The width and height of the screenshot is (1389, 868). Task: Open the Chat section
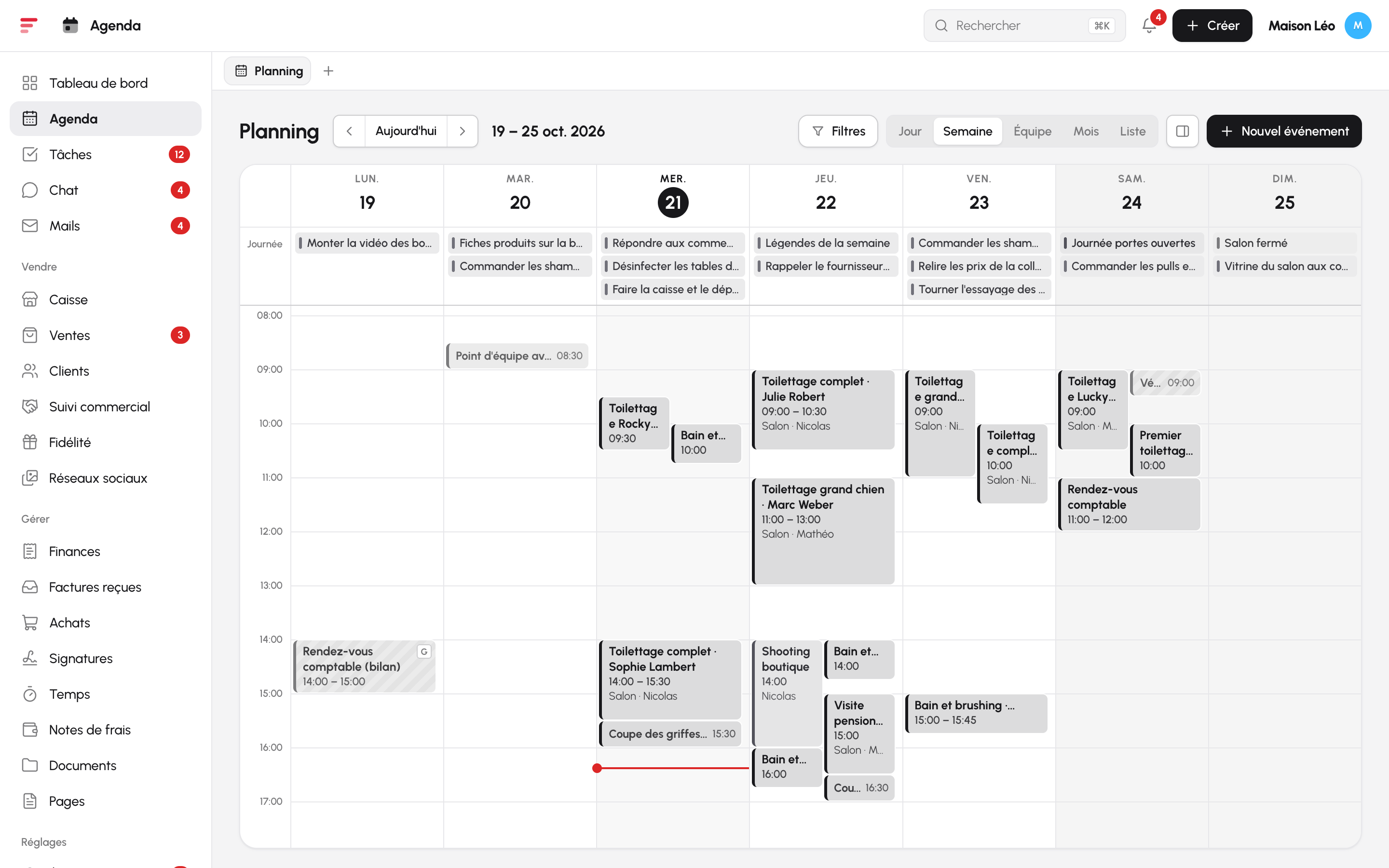(x=106, y=190)
